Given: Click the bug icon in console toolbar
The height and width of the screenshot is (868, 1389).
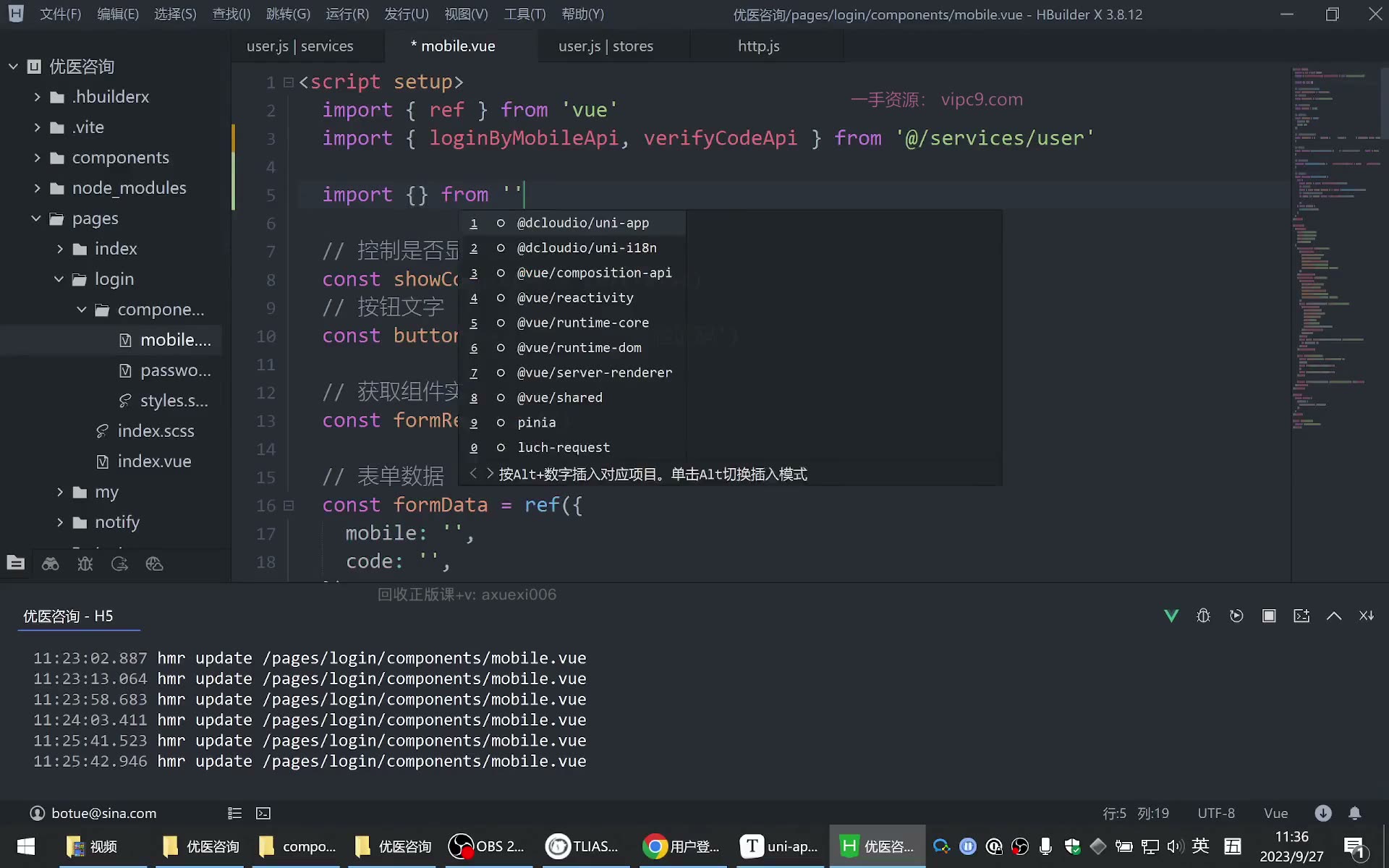Looking at the screenshot, I should 1204,616.
